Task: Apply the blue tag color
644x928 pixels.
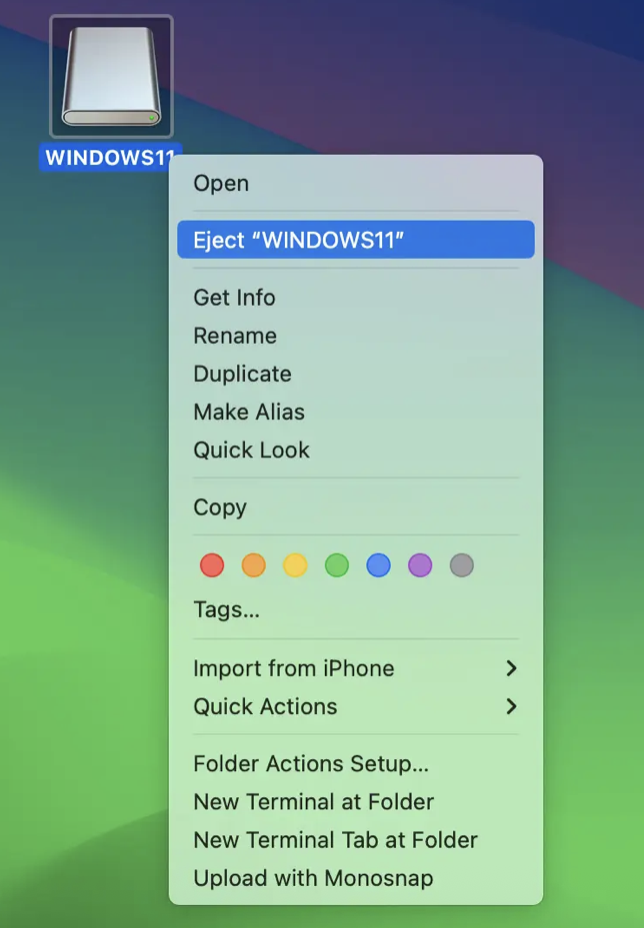Action: (378, 565)
